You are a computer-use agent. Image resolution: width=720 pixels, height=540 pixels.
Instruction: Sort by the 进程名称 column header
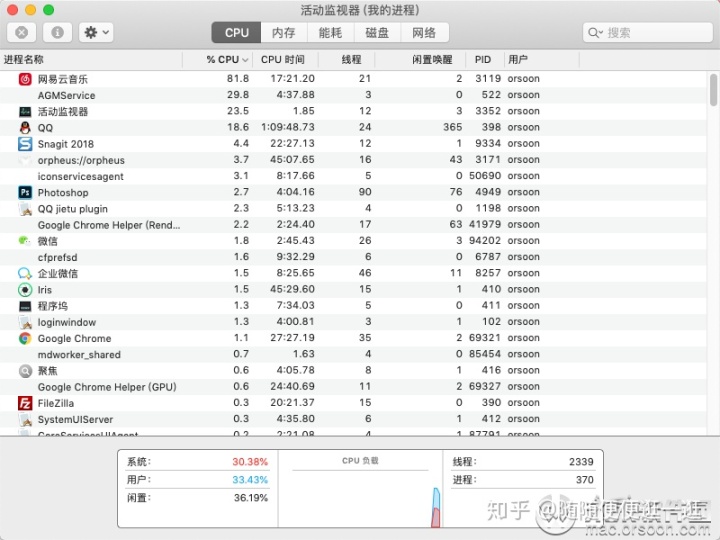coord(91,60)
